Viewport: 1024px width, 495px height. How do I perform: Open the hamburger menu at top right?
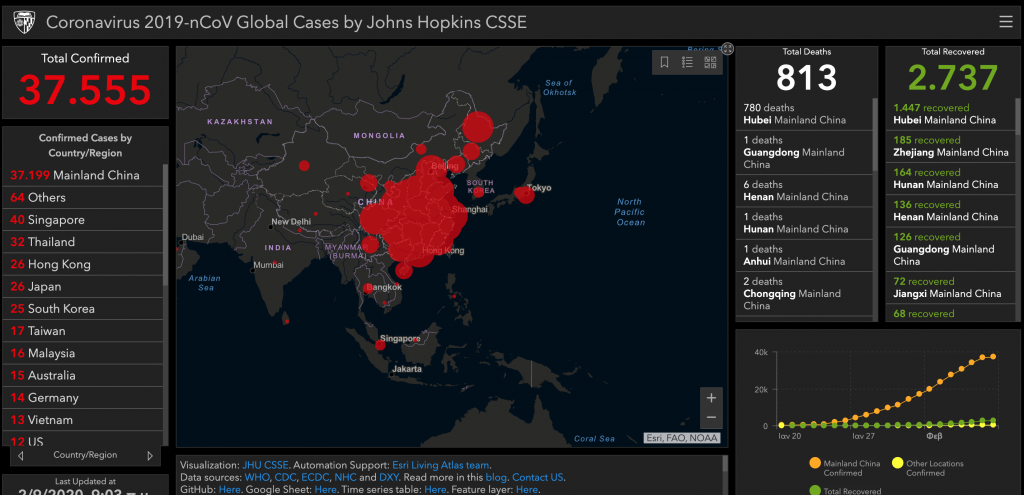[x=1005, y=22]
